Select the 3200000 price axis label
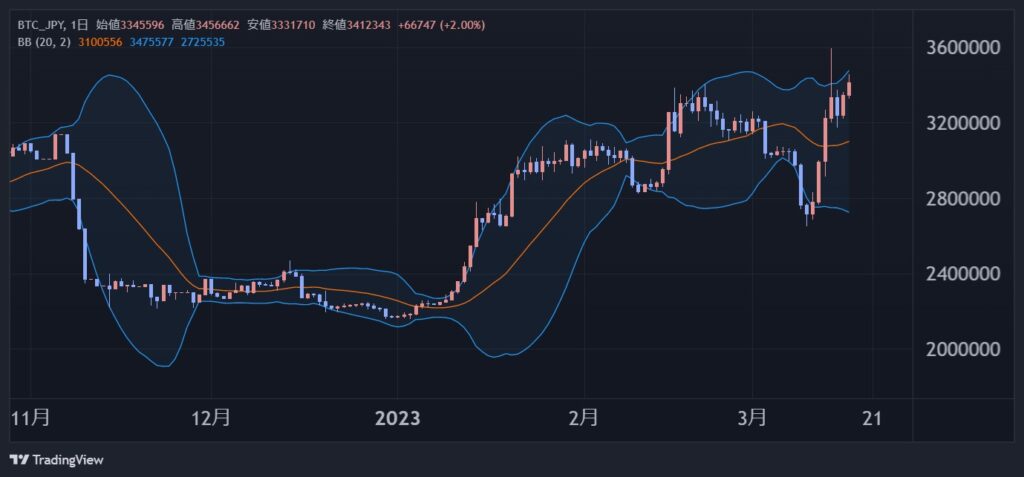 tap(963, 123)
